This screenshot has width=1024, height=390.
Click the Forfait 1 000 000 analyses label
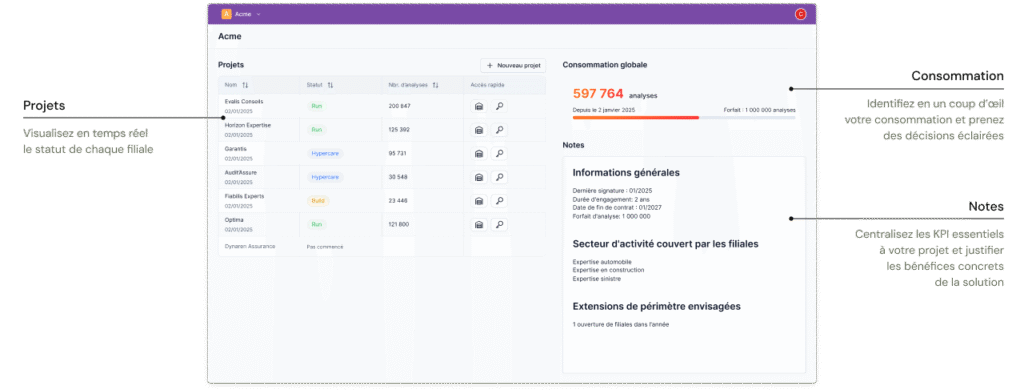click(x=760, y=110)
